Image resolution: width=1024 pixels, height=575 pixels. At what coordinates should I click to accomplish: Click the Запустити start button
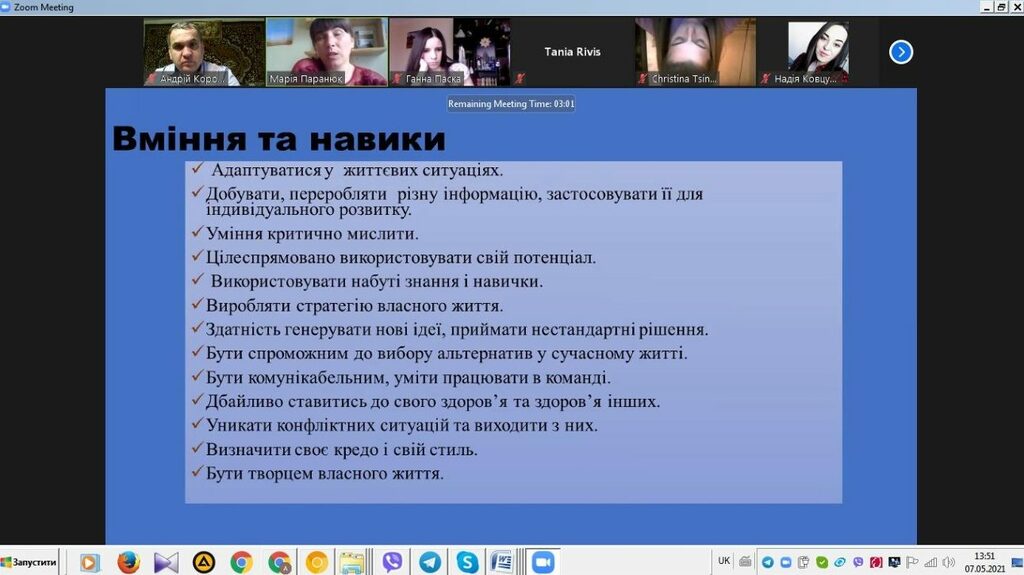(30, 562)
